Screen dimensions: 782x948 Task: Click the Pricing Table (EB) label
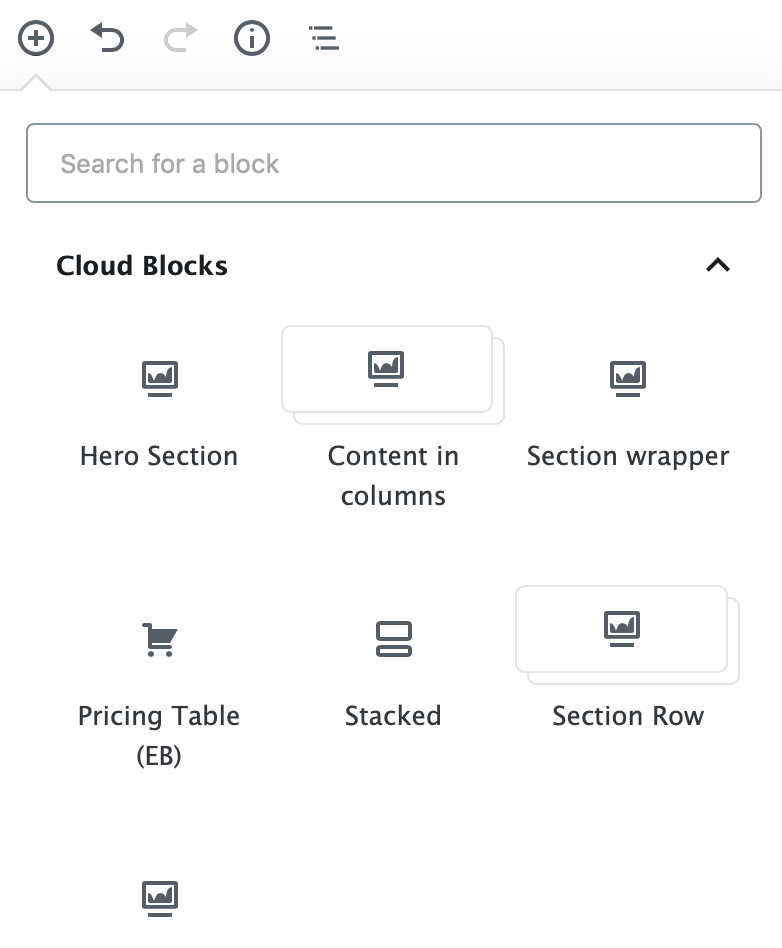[159, 736]
